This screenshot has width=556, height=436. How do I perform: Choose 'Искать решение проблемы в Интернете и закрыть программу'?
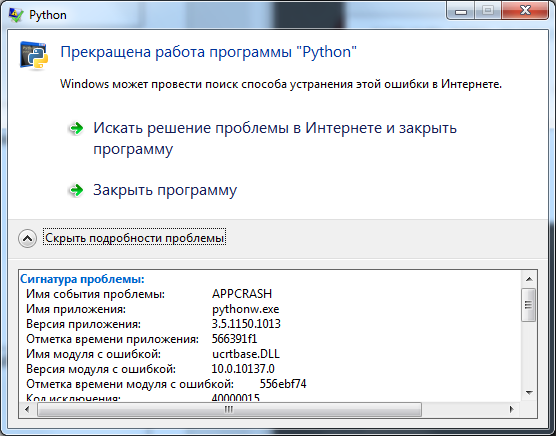coord(275,138)
